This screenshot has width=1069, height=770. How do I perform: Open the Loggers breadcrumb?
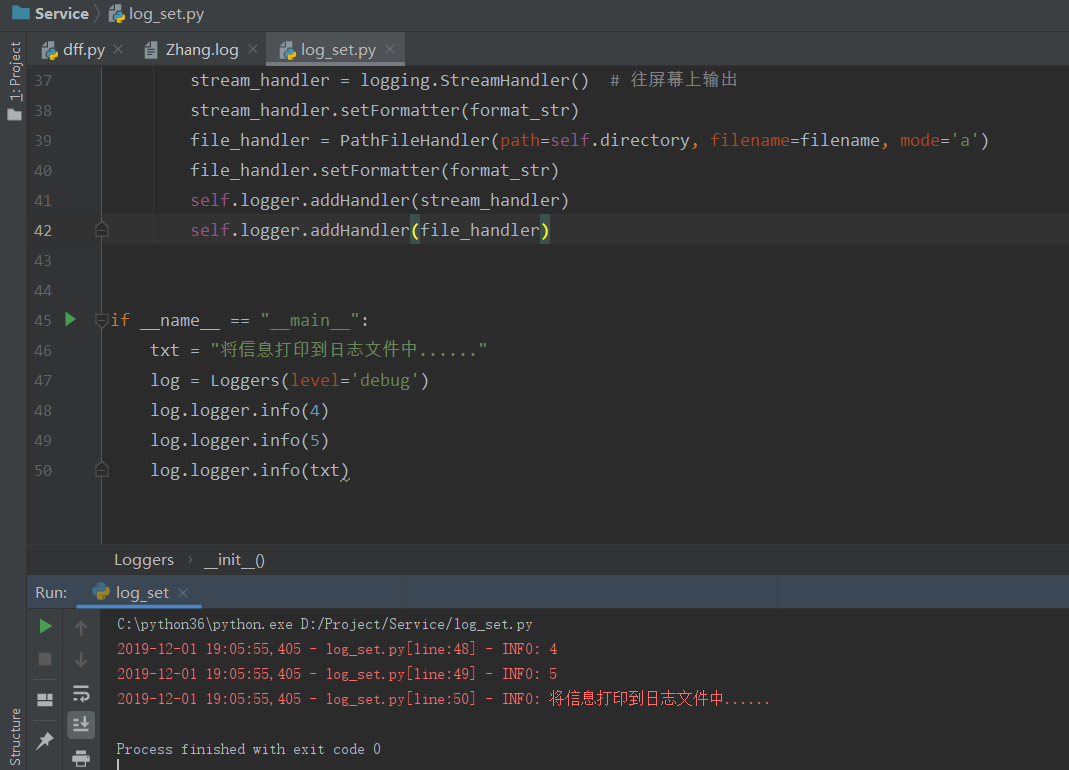(143, 560)
